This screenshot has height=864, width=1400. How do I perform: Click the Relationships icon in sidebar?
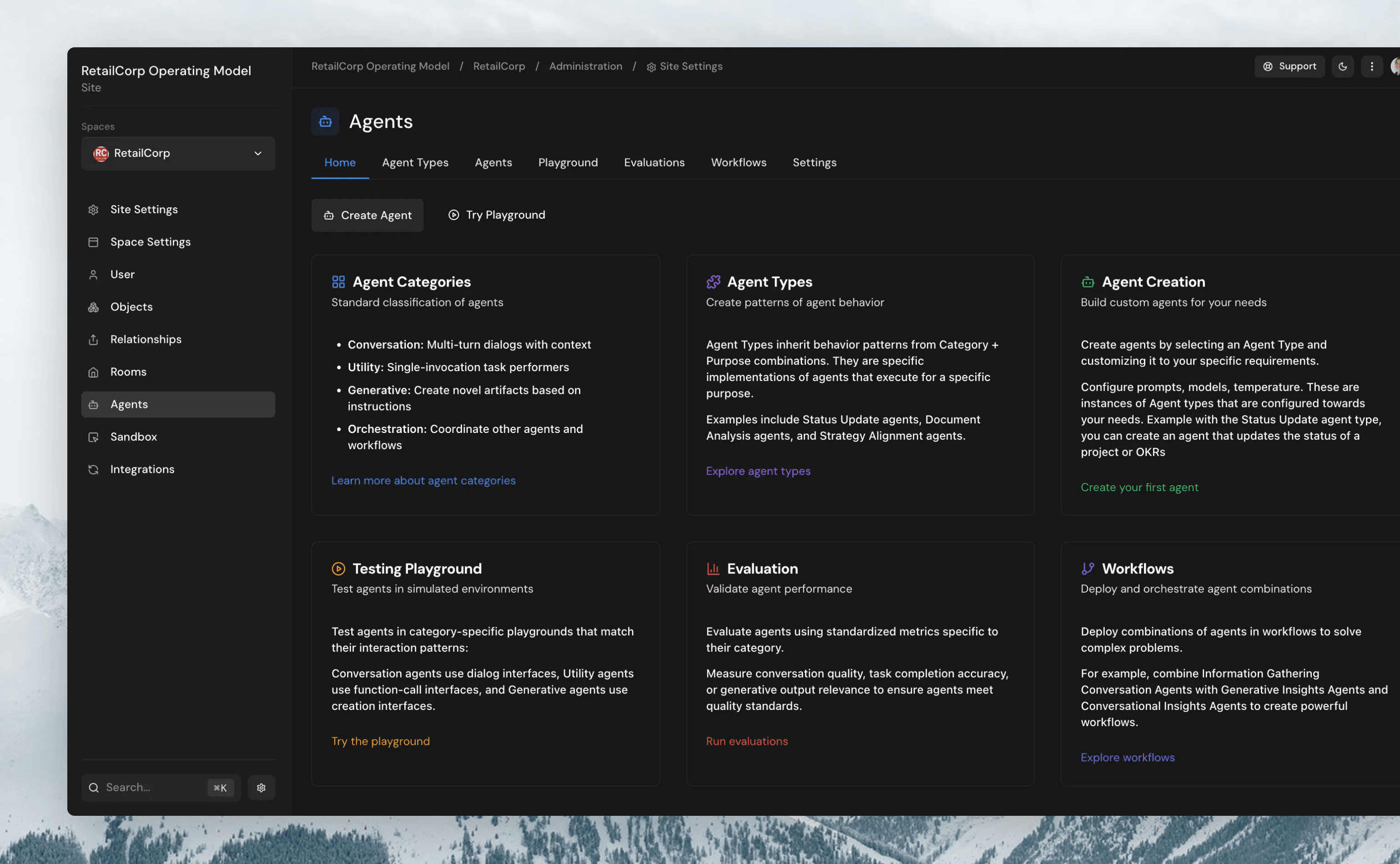[x=94, y=339]
